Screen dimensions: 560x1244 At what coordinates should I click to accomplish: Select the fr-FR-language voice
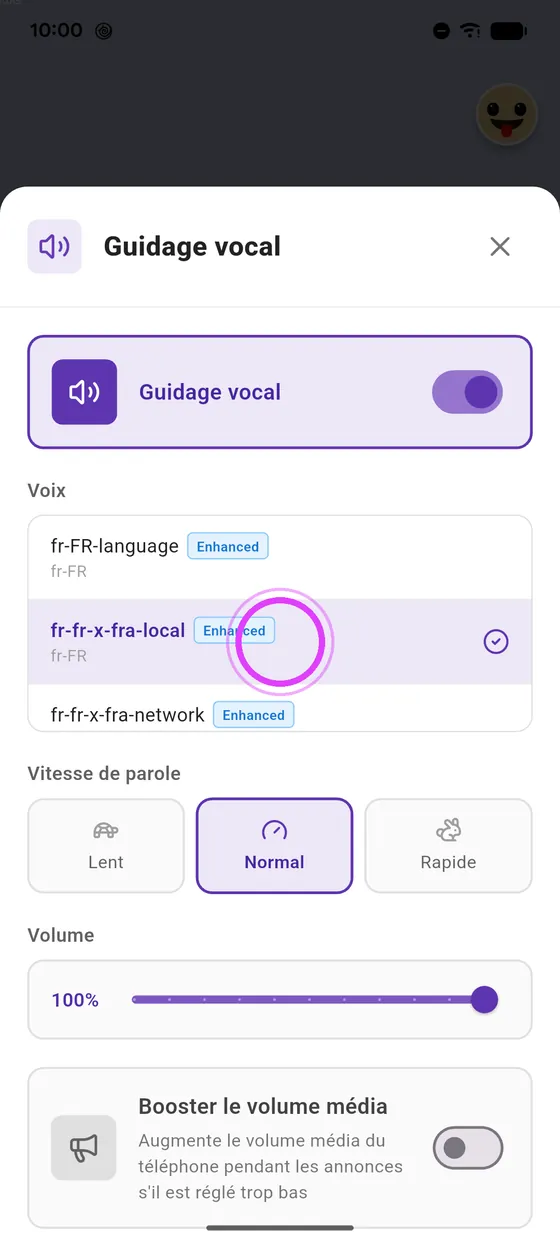[x=280, y=558]
